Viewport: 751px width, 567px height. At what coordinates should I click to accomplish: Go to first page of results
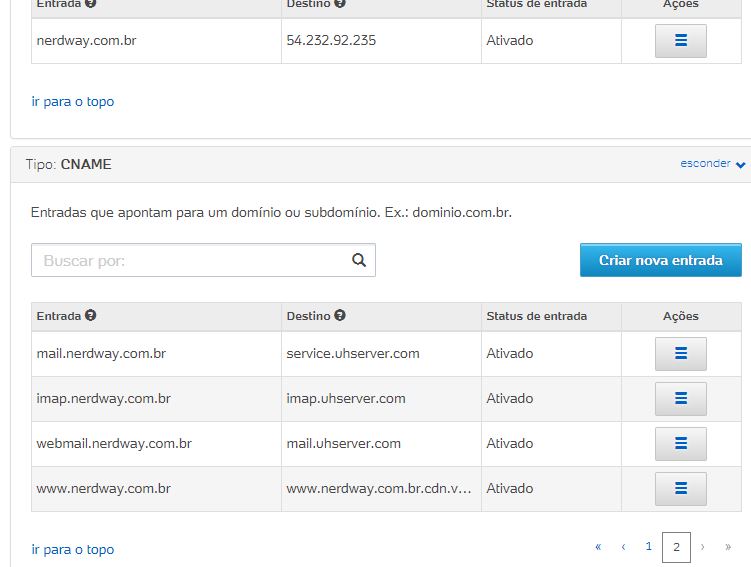tap(598, 546)
